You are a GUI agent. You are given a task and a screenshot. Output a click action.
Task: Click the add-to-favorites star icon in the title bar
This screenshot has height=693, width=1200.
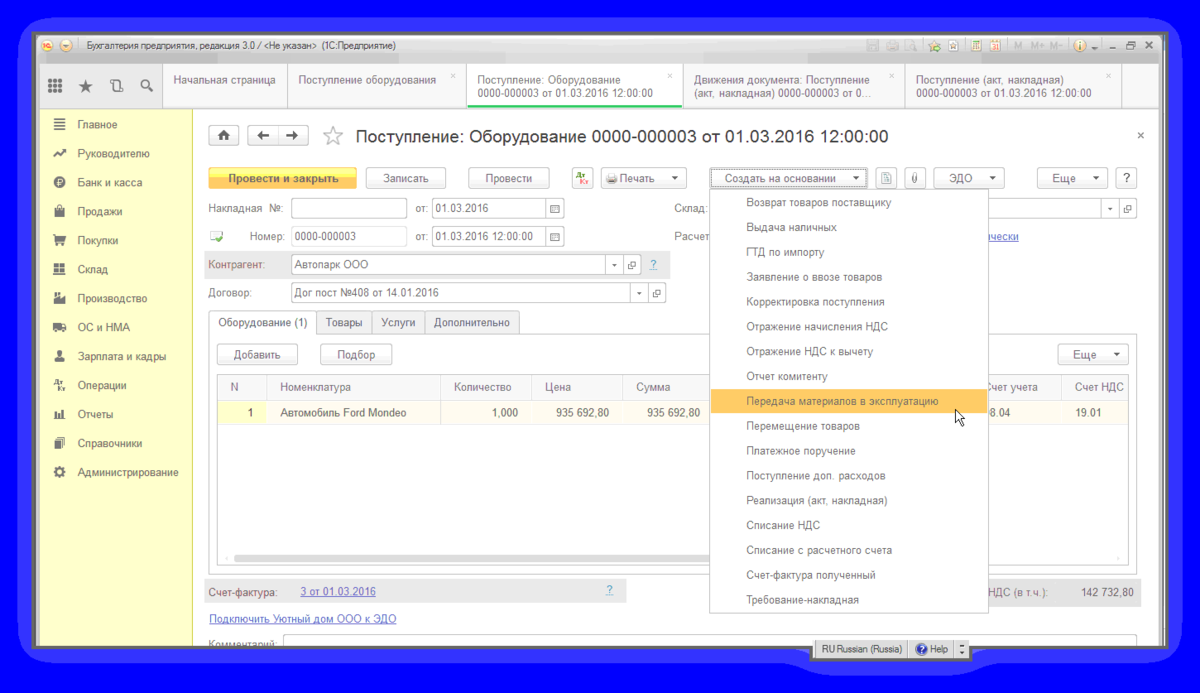tap(934, 46)
